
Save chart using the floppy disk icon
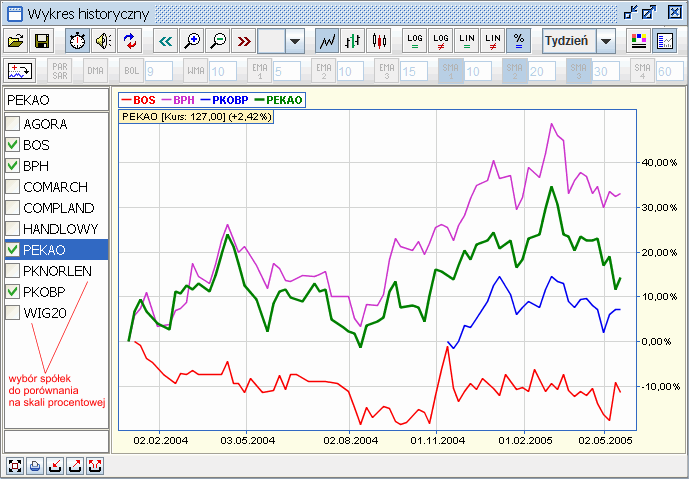point(41,41)
